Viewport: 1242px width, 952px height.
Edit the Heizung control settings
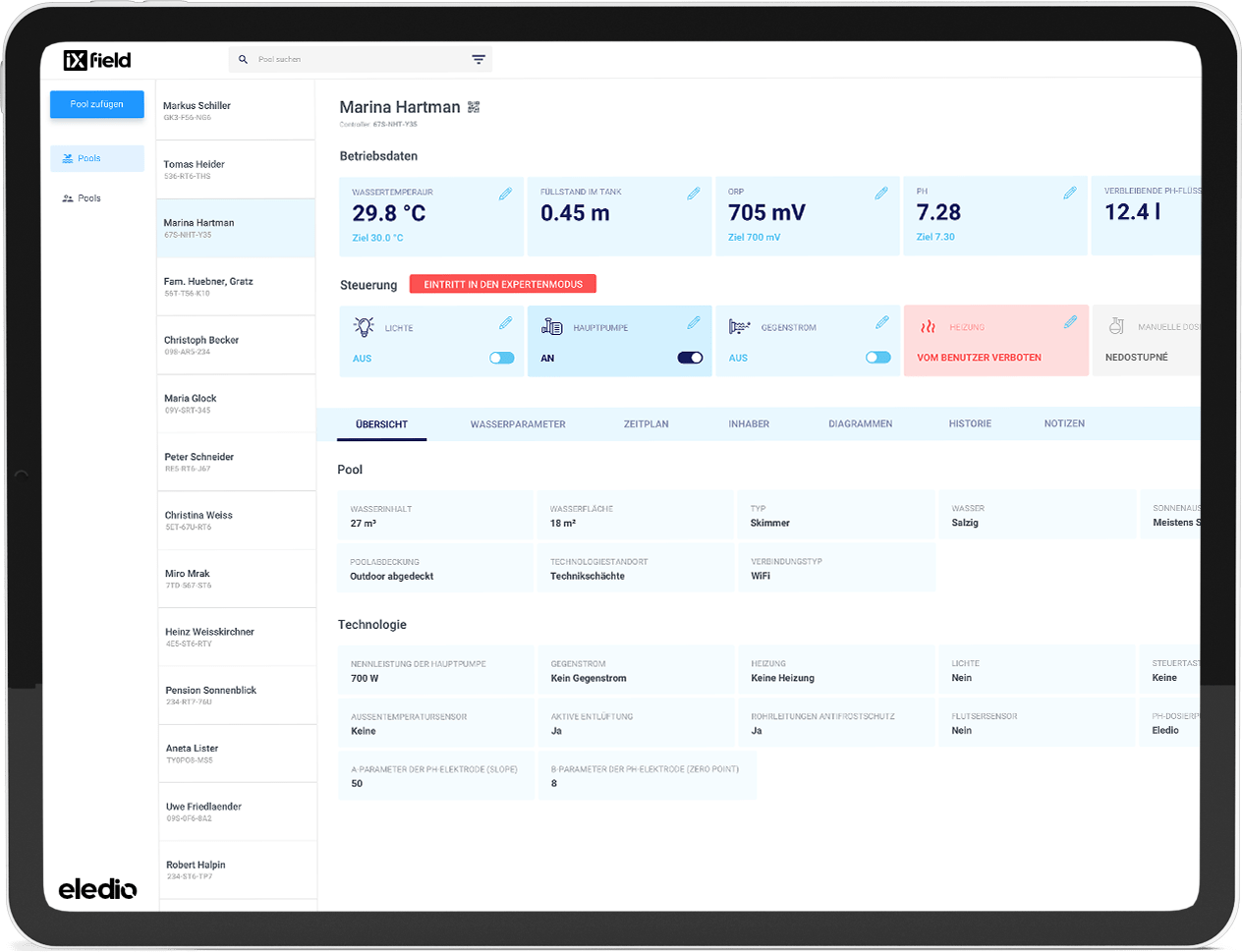coord(1070,322)
